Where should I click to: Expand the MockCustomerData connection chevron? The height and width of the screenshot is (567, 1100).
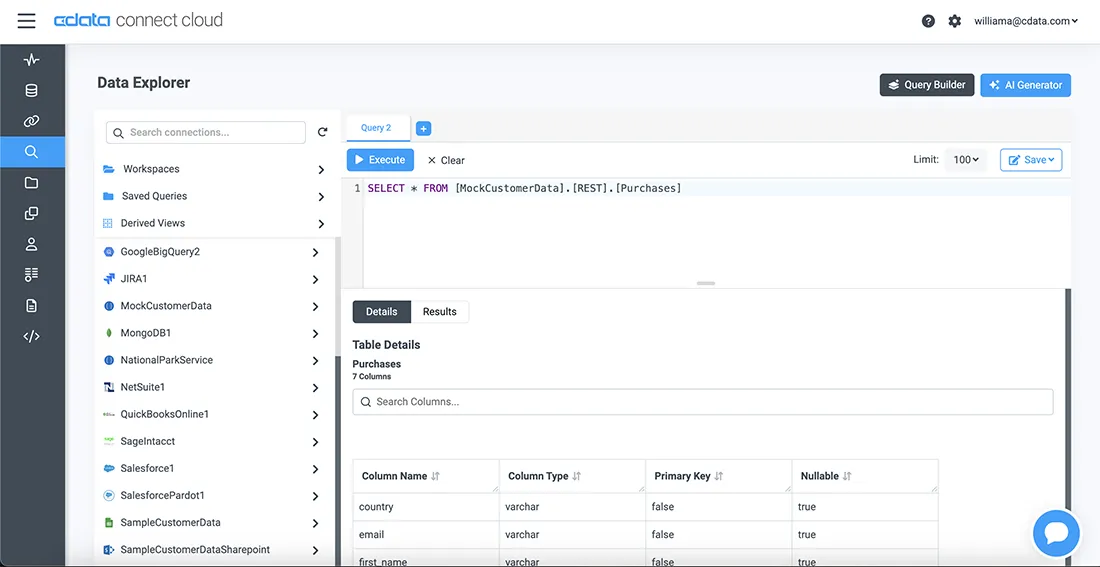(316, 307)
